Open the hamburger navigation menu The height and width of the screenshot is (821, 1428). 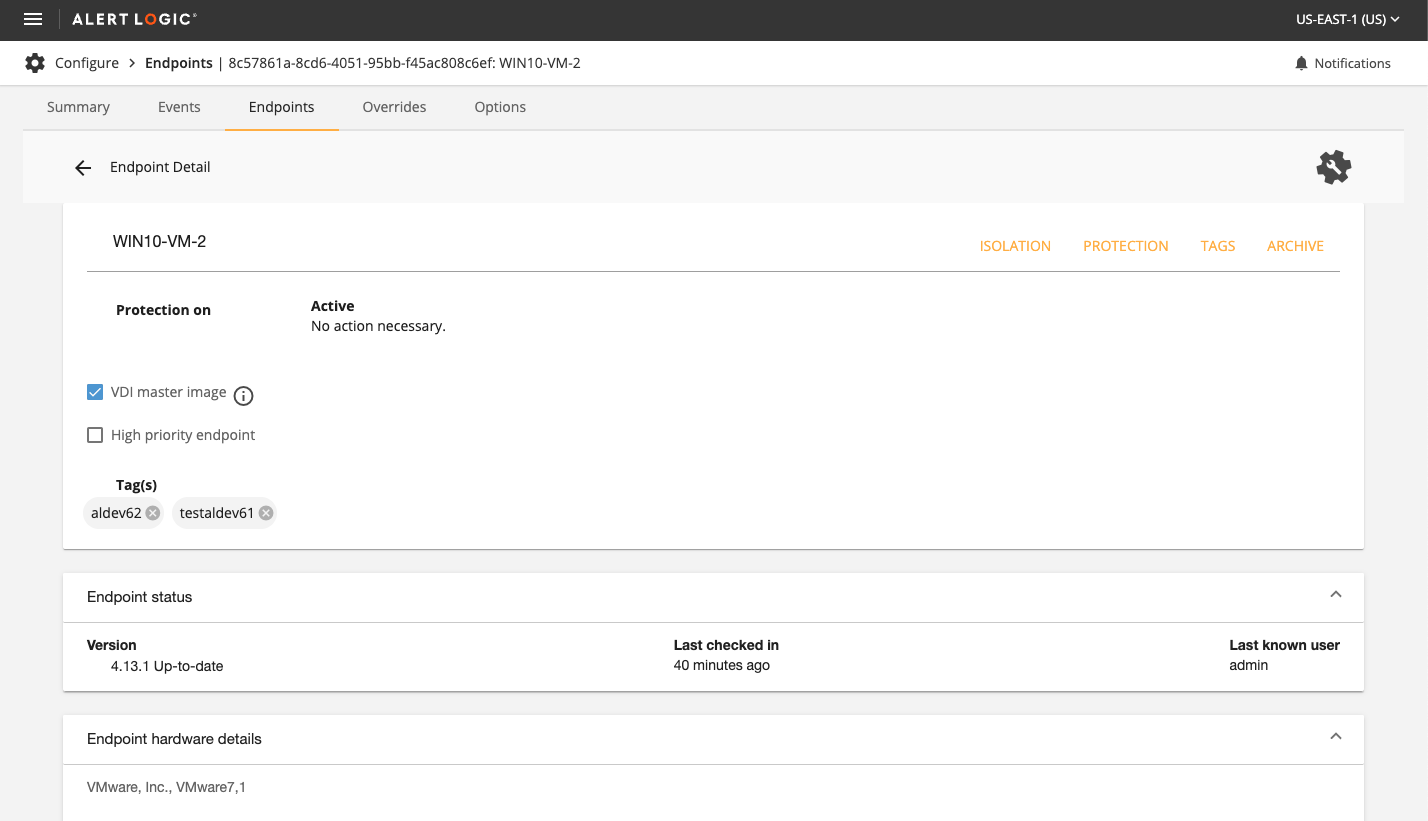[33, 20]
